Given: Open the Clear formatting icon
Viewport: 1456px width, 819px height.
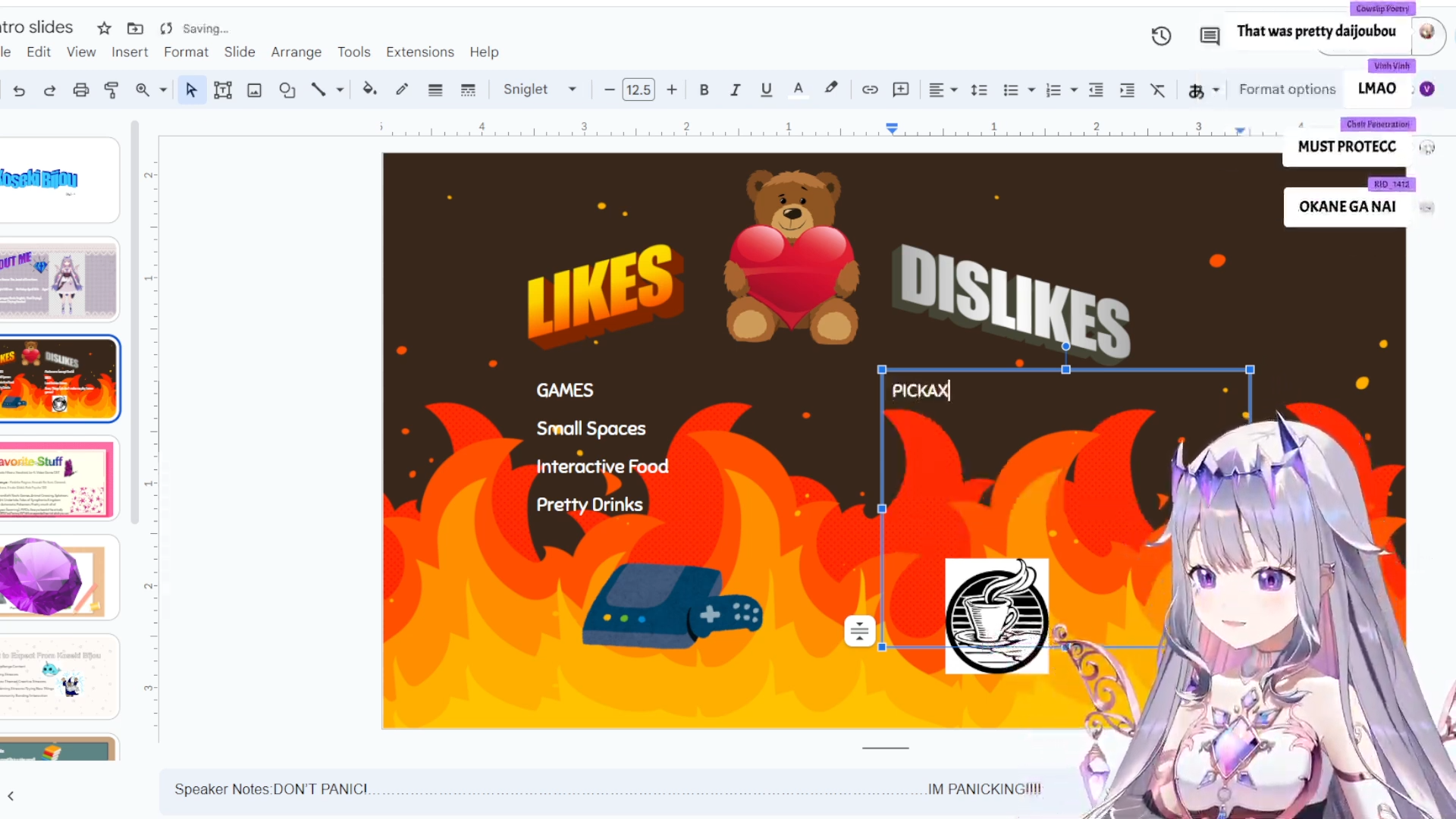Looking at the screenshot, I should tap(1157, 89).
